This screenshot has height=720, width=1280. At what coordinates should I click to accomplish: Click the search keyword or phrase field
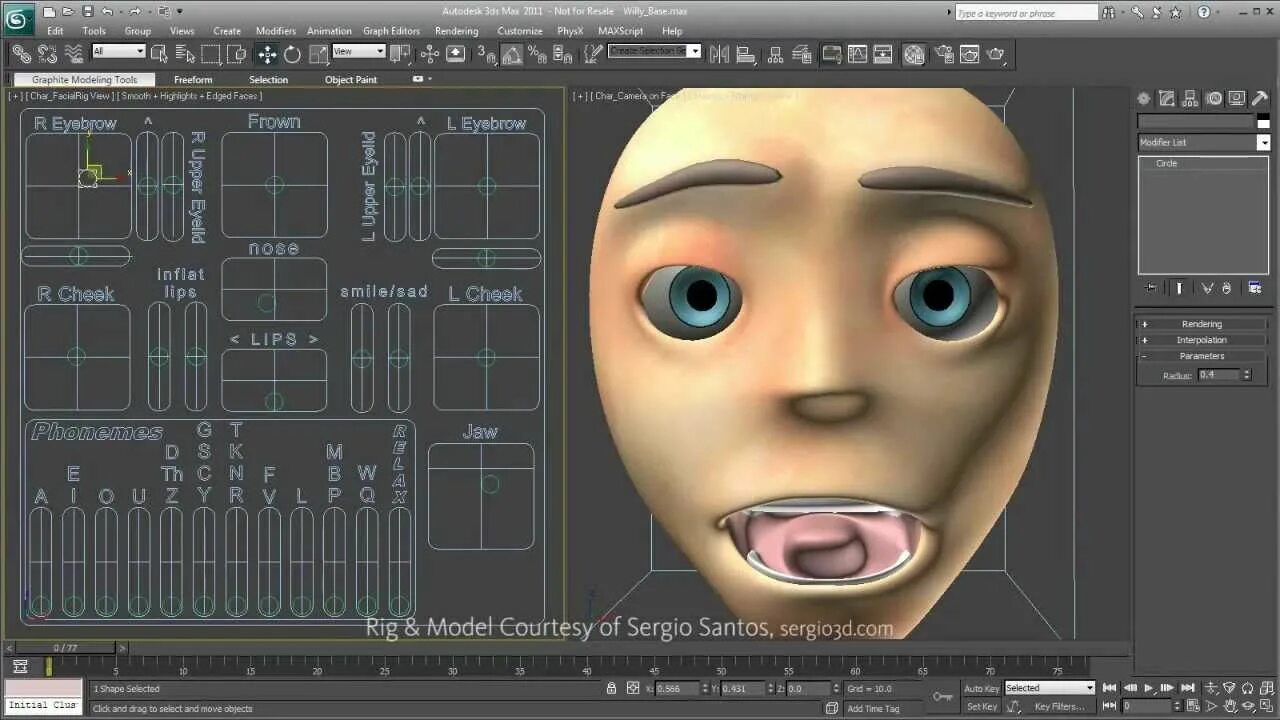click(x=1026, y=13)
